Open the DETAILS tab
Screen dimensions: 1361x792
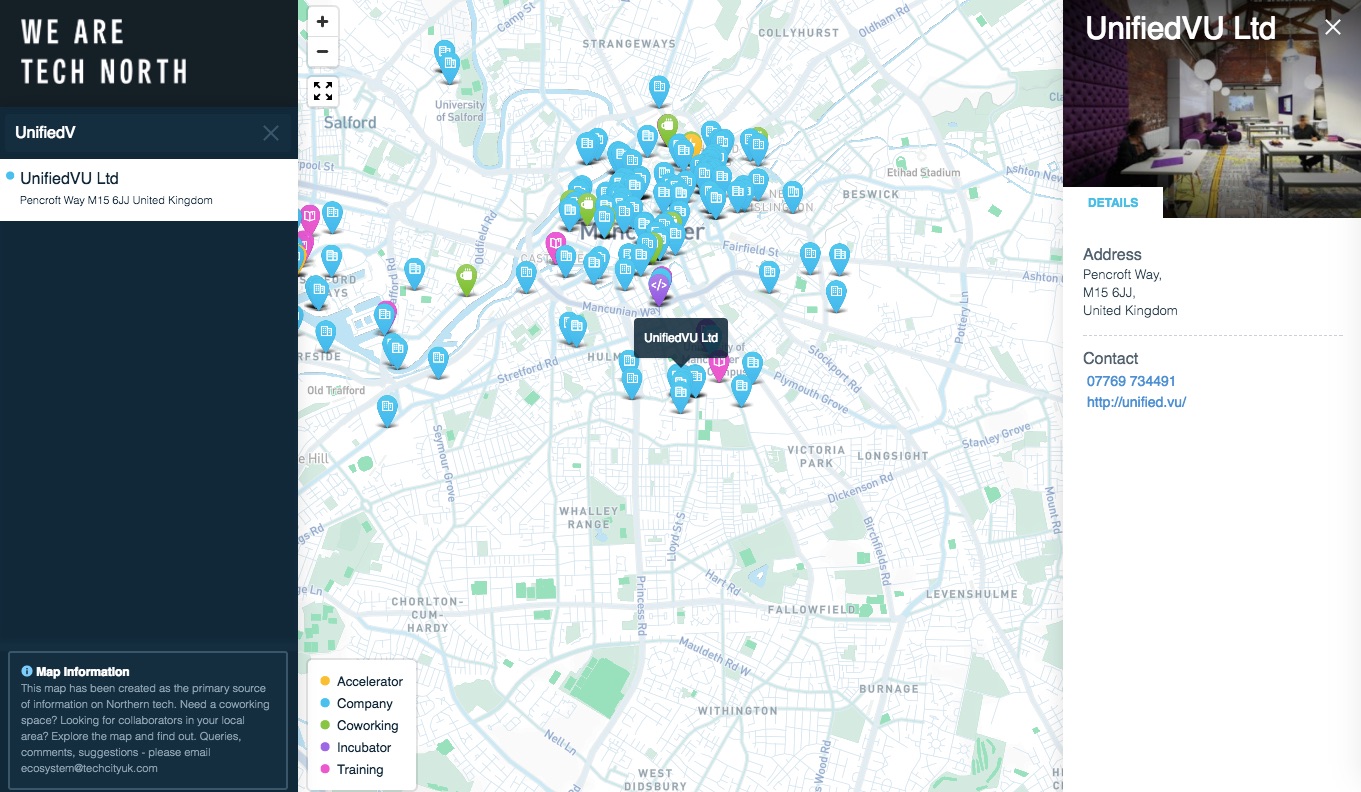coord(1112,203)
